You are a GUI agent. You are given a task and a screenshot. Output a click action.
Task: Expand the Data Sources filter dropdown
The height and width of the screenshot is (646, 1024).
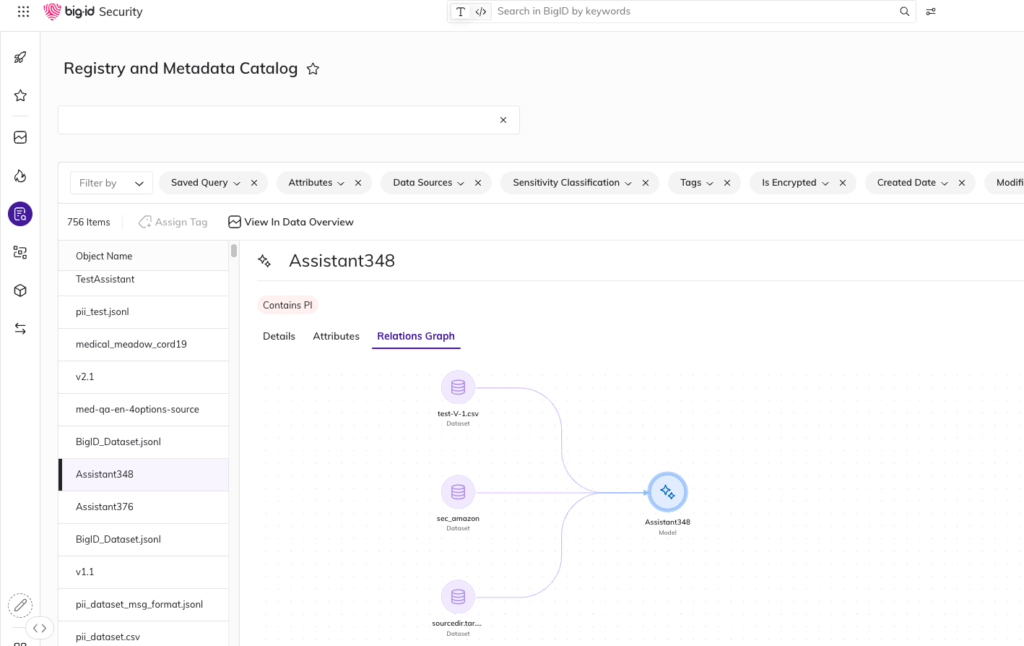point(428,183)
